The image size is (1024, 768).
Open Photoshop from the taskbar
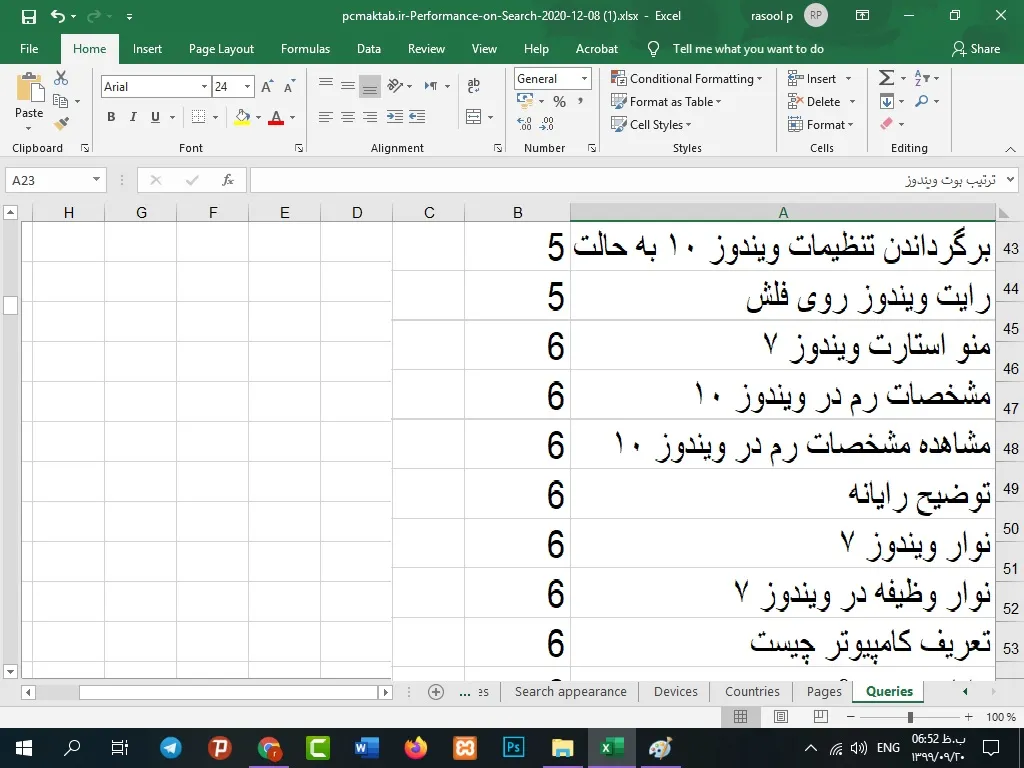pos(514,748)
